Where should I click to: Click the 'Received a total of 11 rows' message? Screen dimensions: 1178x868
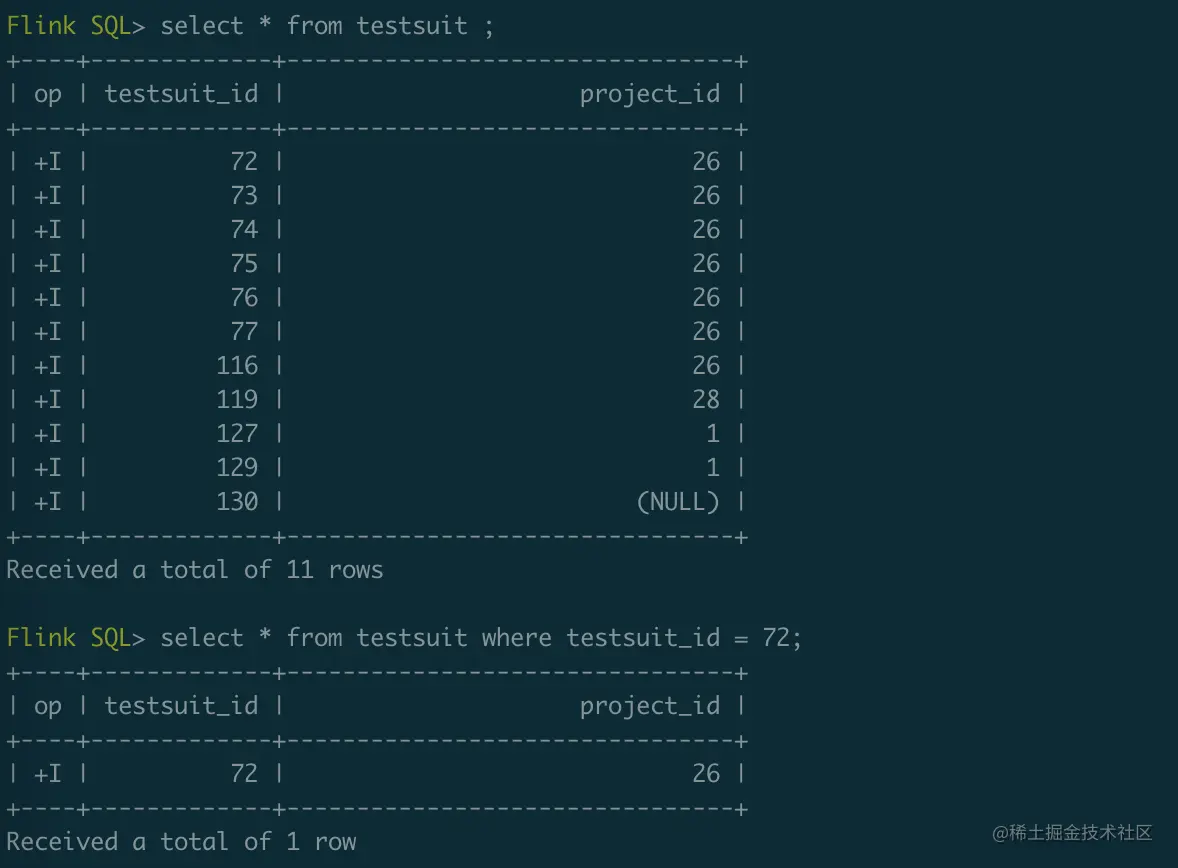point(195,570)
